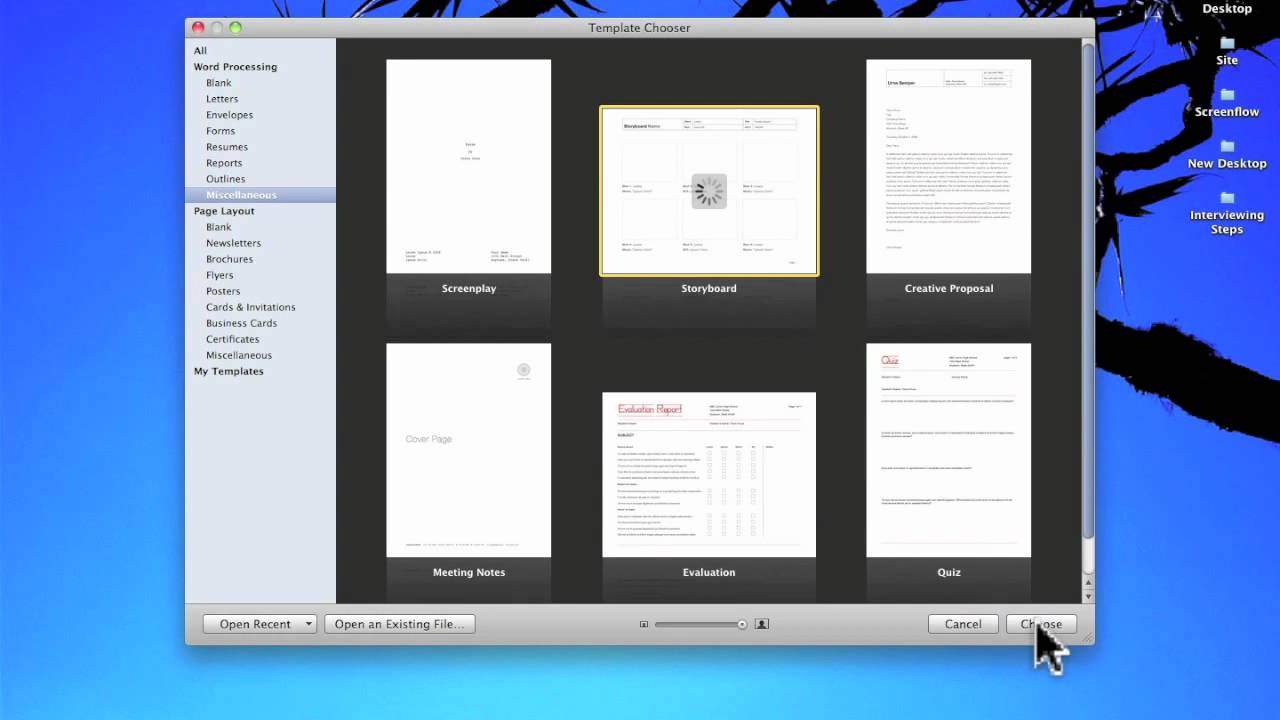Select the Outlines category
Screen dimensions: 1280x720
pyautogui.click(x=225, y=179)
